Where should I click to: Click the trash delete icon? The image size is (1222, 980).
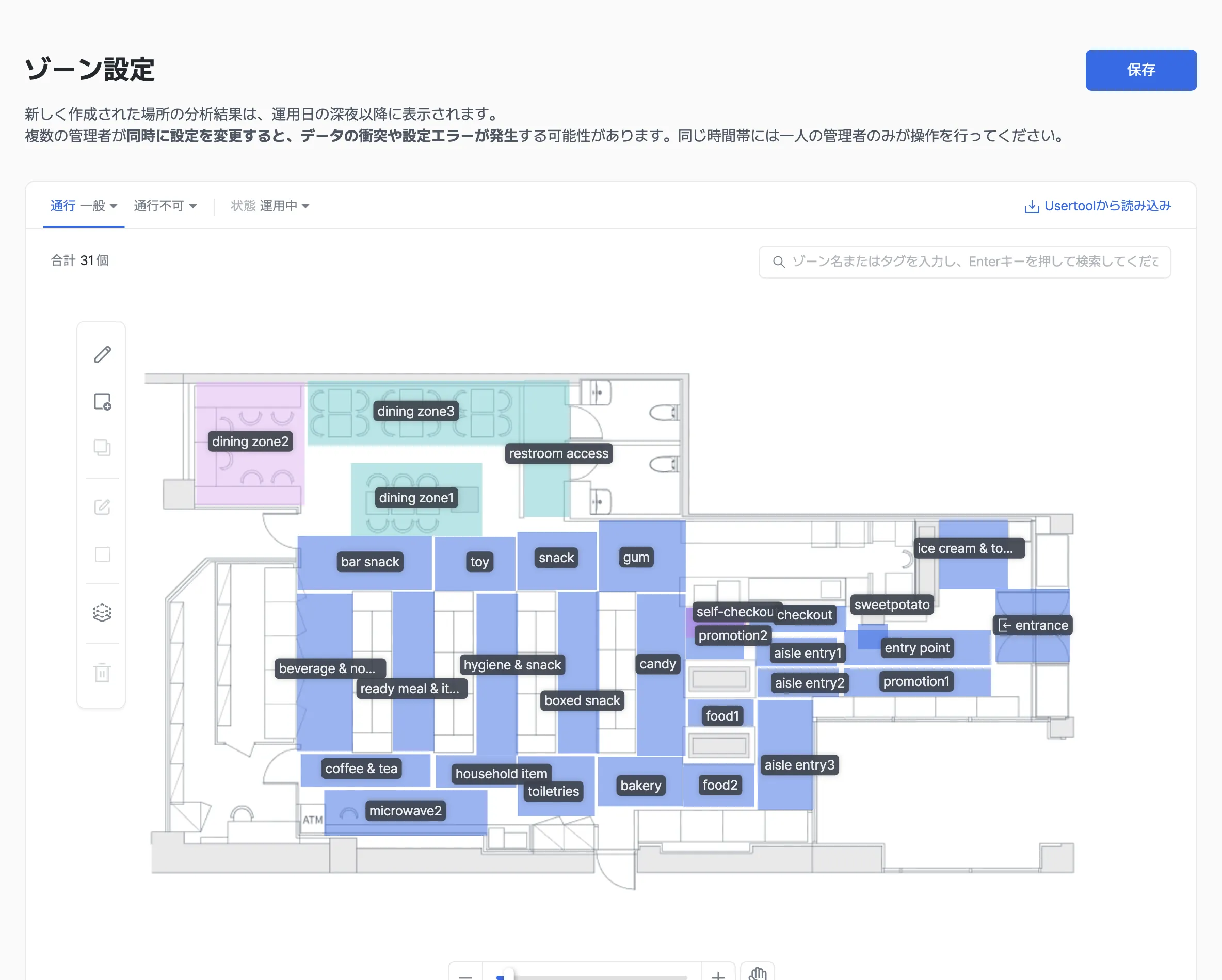102,673
